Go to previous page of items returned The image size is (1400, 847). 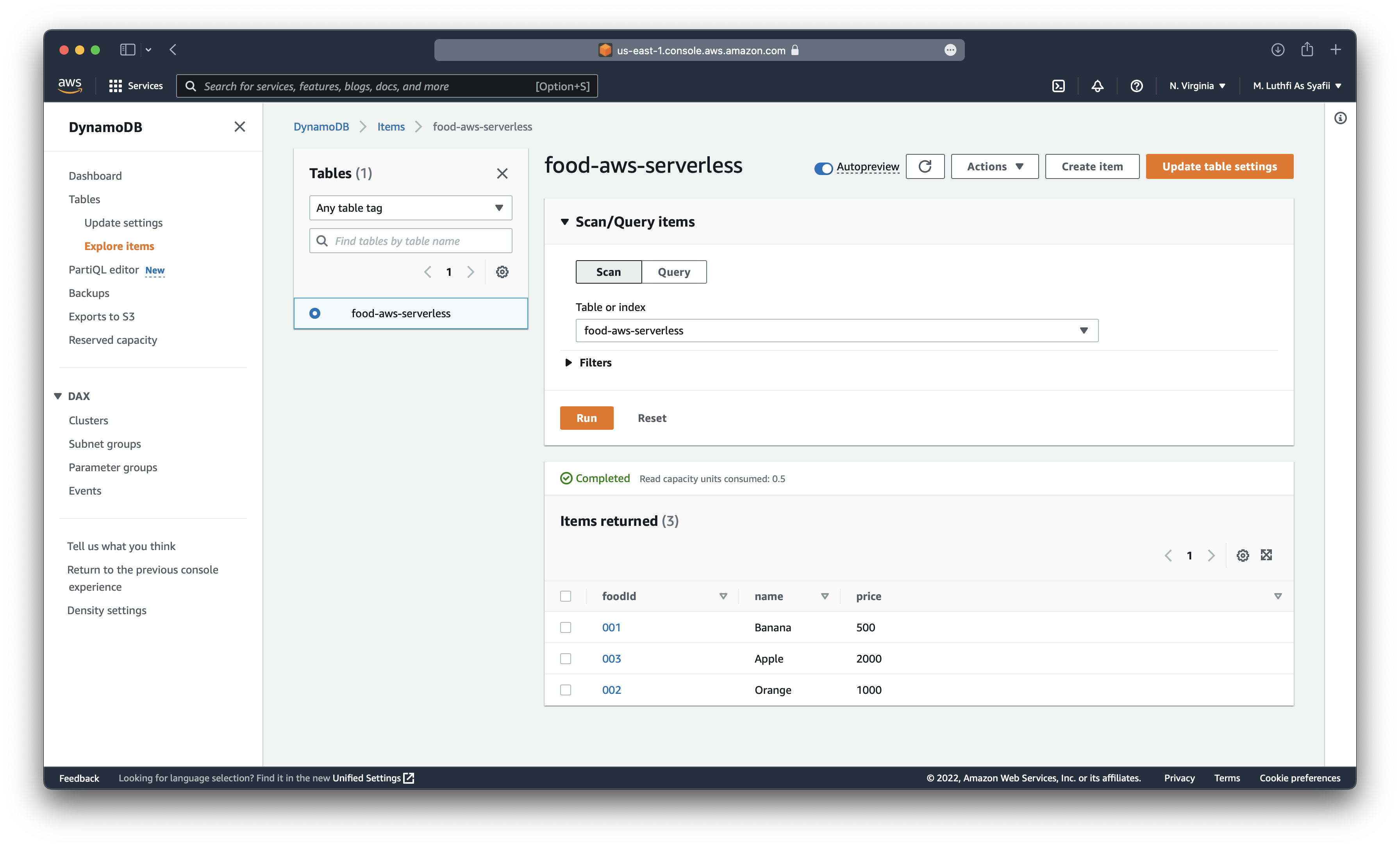pyautogui.click(x=1168, y=556)
